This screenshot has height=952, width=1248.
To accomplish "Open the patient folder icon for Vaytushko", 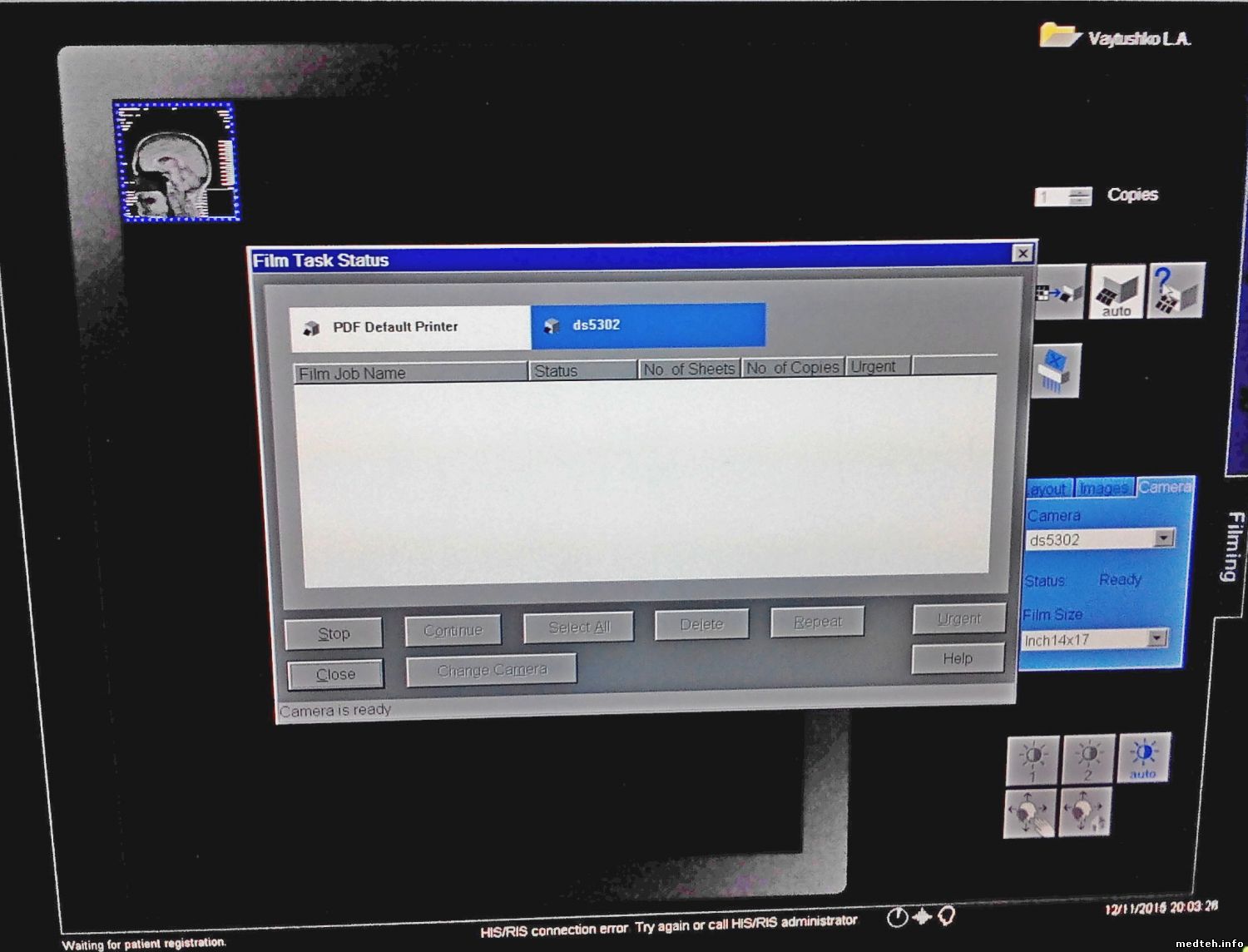I will pos(1057,36).
